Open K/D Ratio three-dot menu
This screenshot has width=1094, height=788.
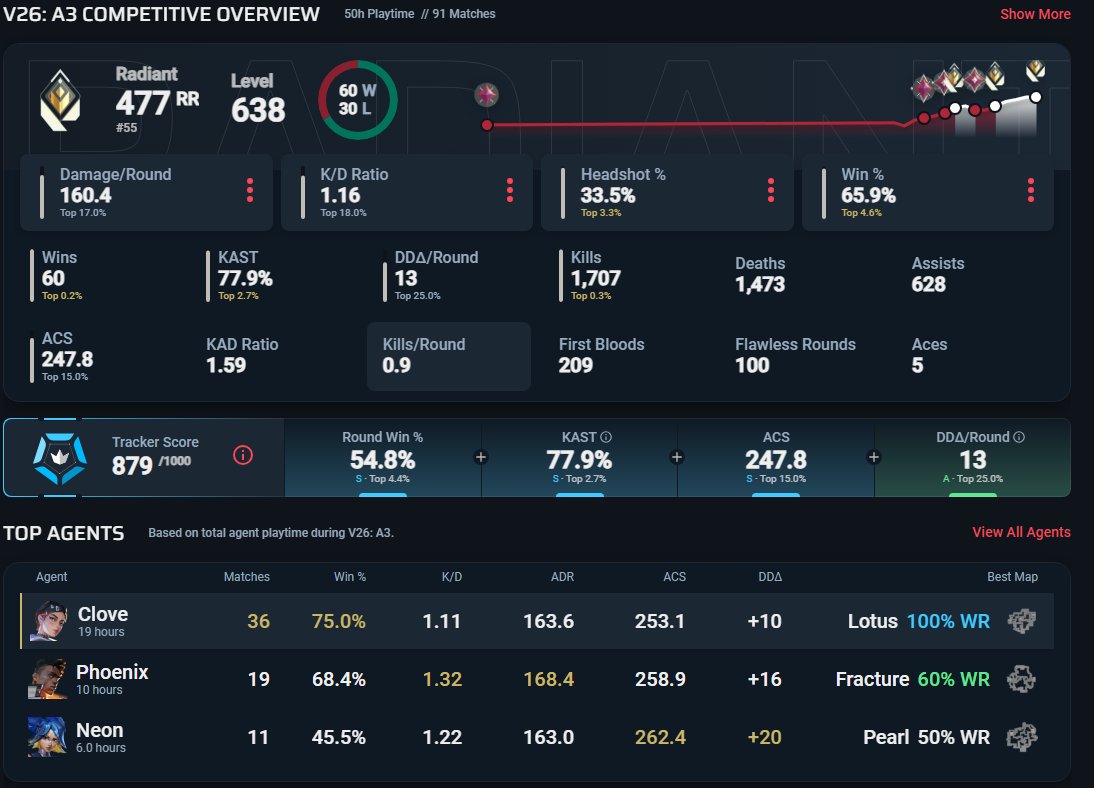tap(510, 191)
